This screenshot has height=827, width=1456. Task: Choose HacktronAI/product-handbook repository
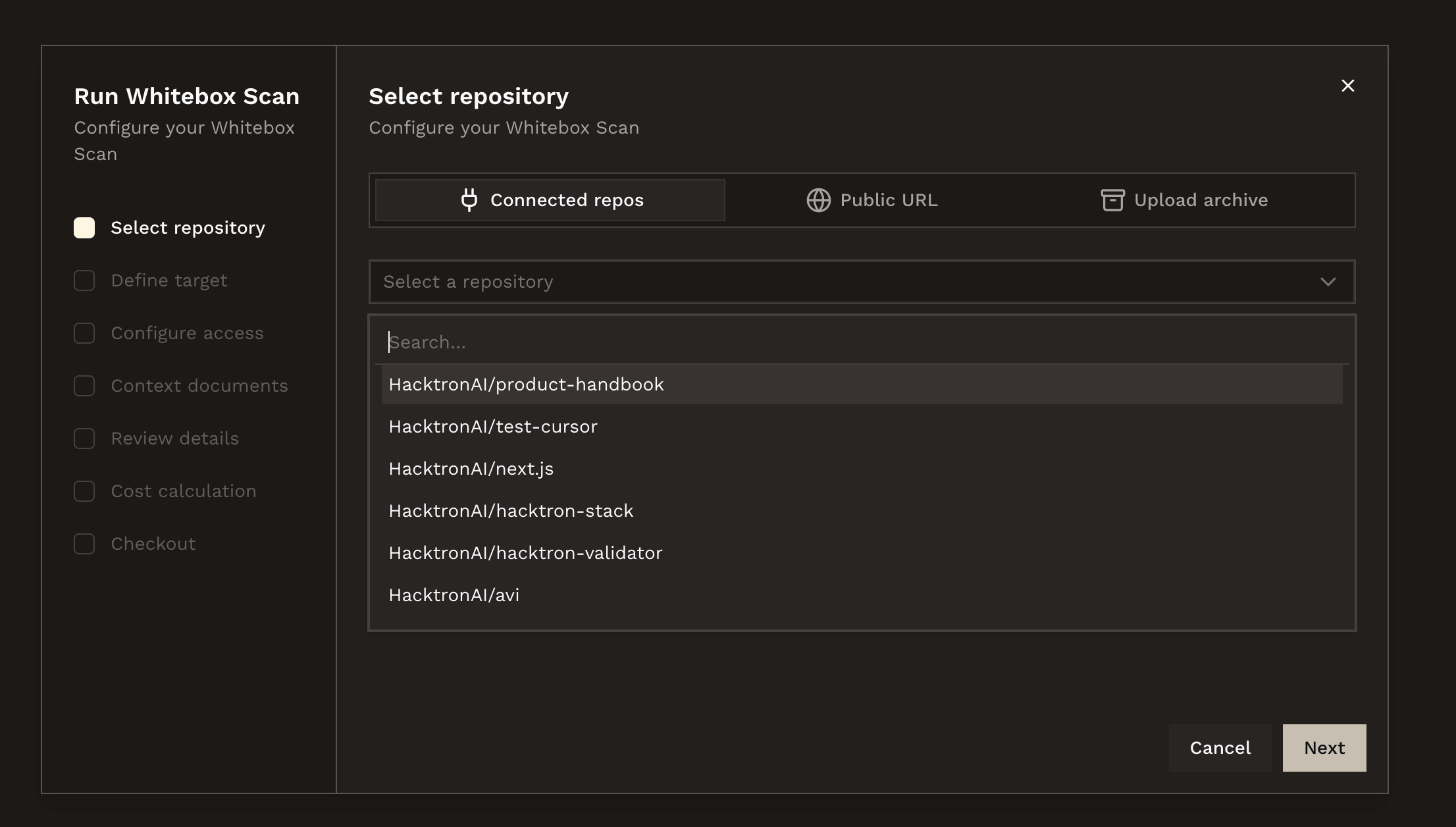pos(862,385)
